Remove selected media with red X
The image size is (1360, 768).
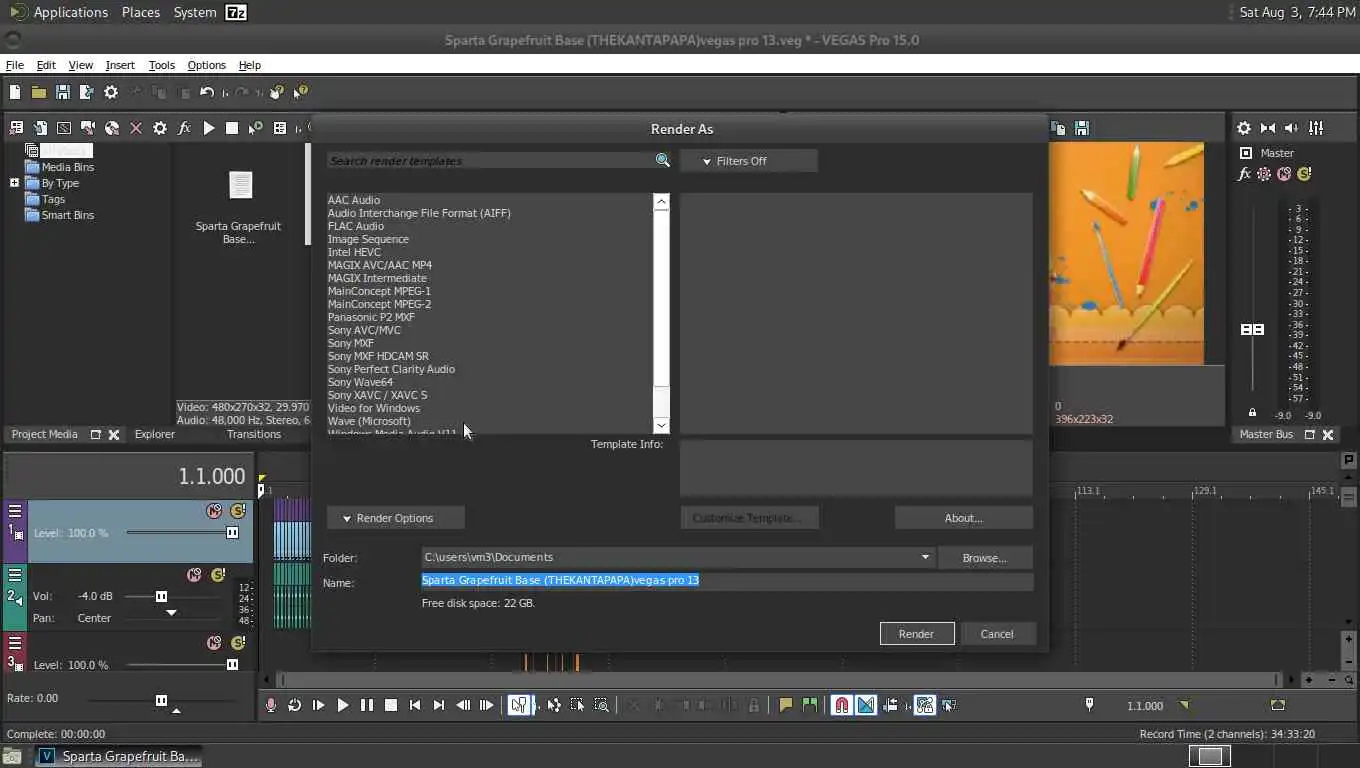coord(136,128)
